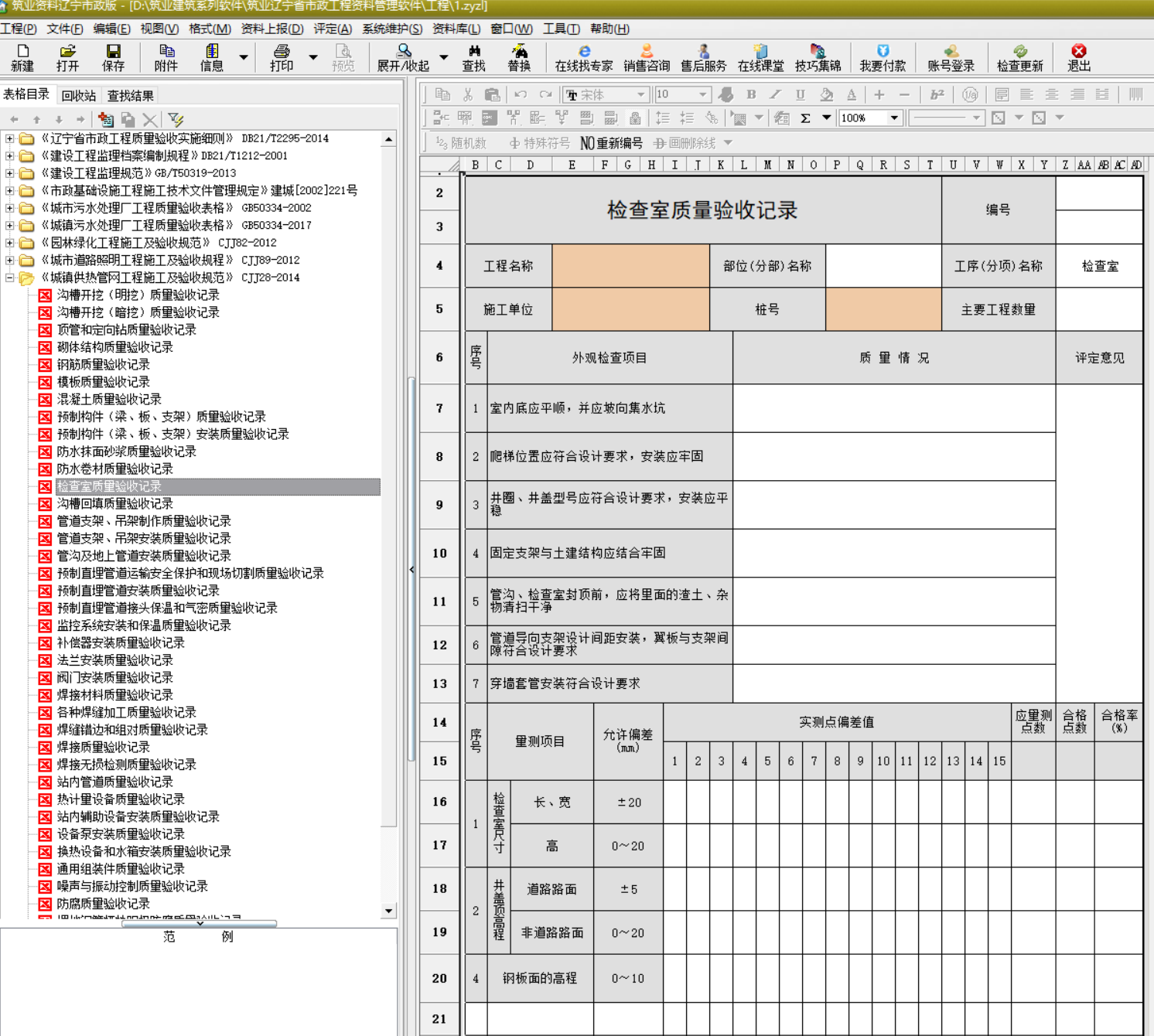This screenshot has width=1154, height=1036.
Task: Expand 建设工程监理规范 folder
Action: [9, 173]
